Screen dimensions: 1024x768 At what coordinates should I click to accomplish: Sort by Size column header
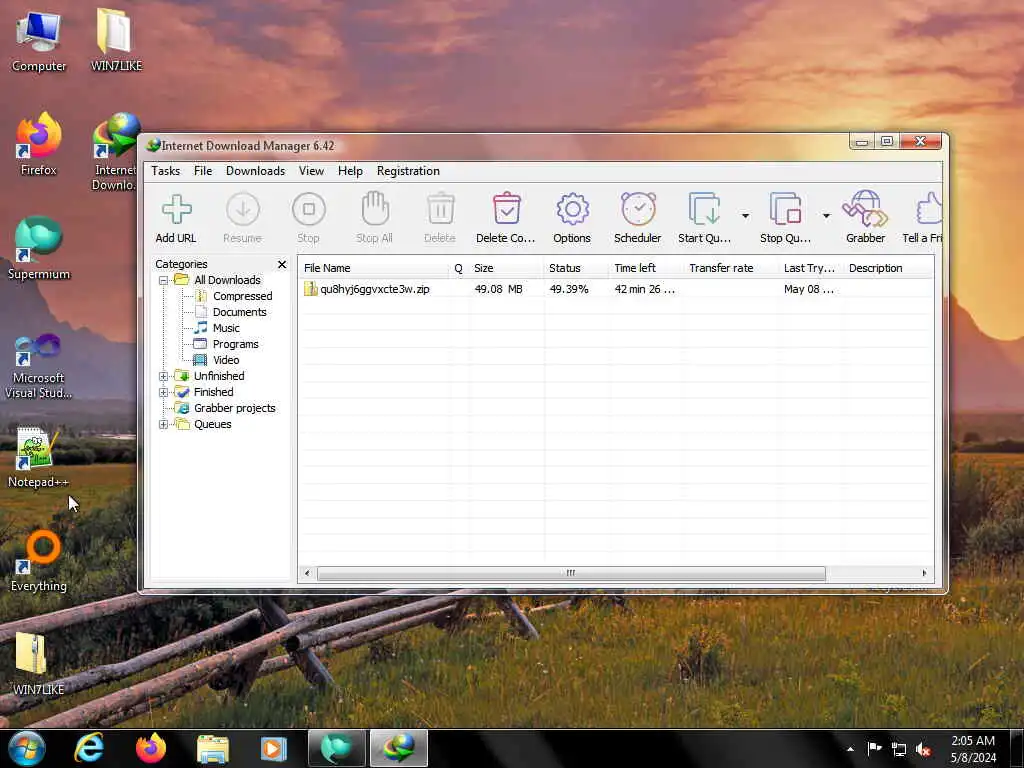[506, 268]
